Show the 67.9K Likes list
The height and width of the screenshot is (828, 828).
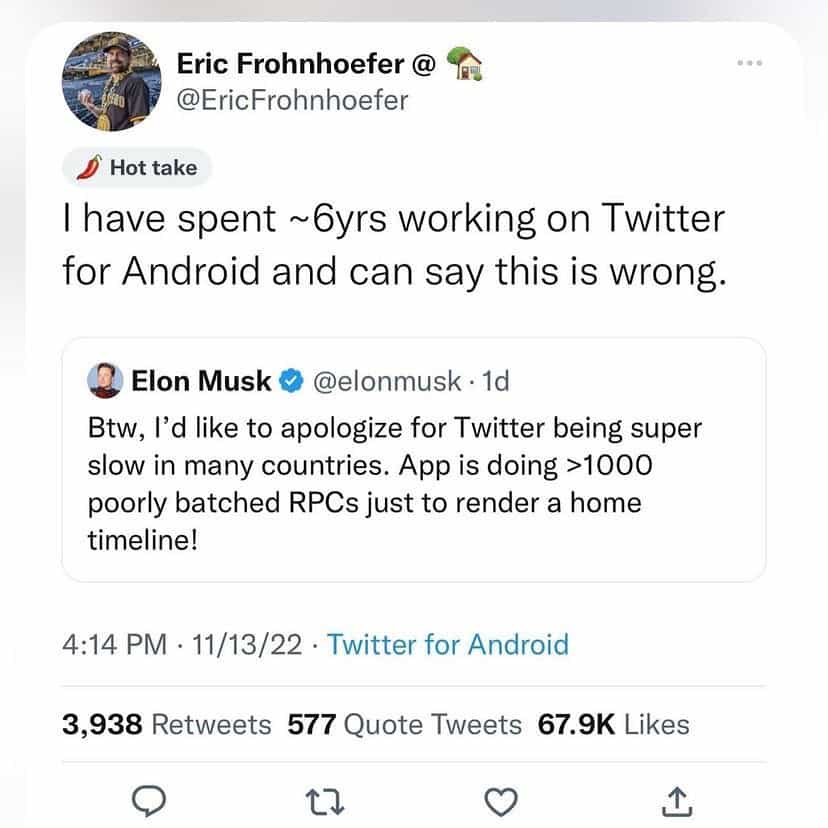(x=614, y=723)
